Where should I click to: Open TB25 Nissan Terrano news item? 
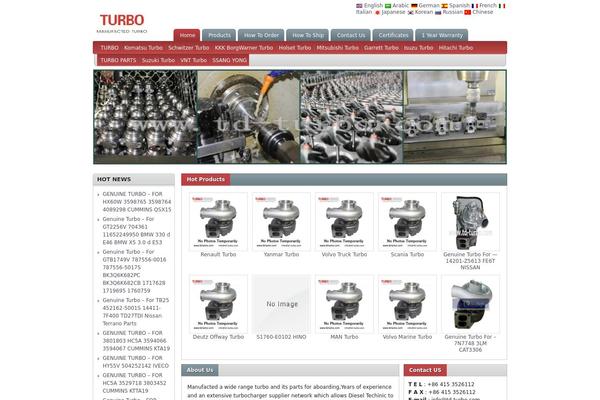(x=135, y=312)
